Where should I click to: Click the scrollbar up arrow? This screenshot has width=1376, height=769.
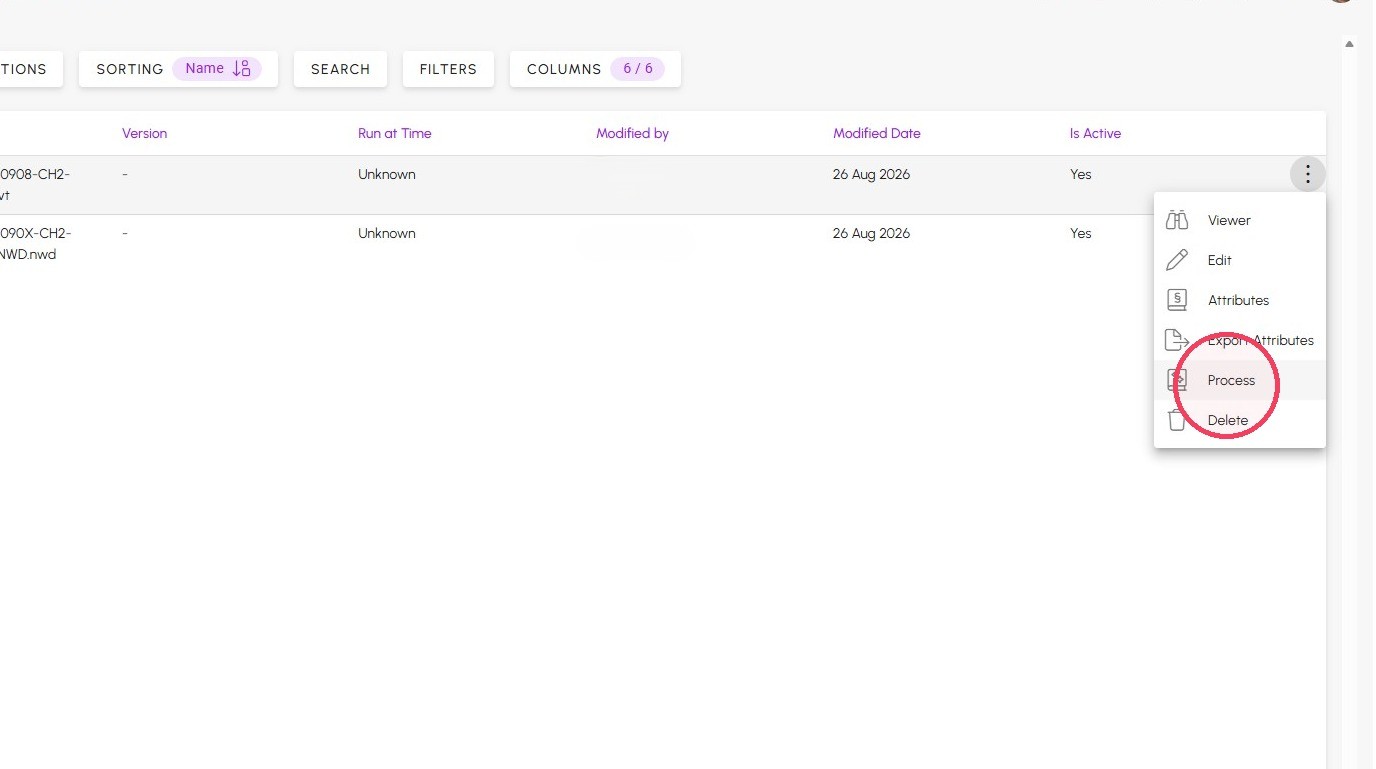click(1349, 44)
